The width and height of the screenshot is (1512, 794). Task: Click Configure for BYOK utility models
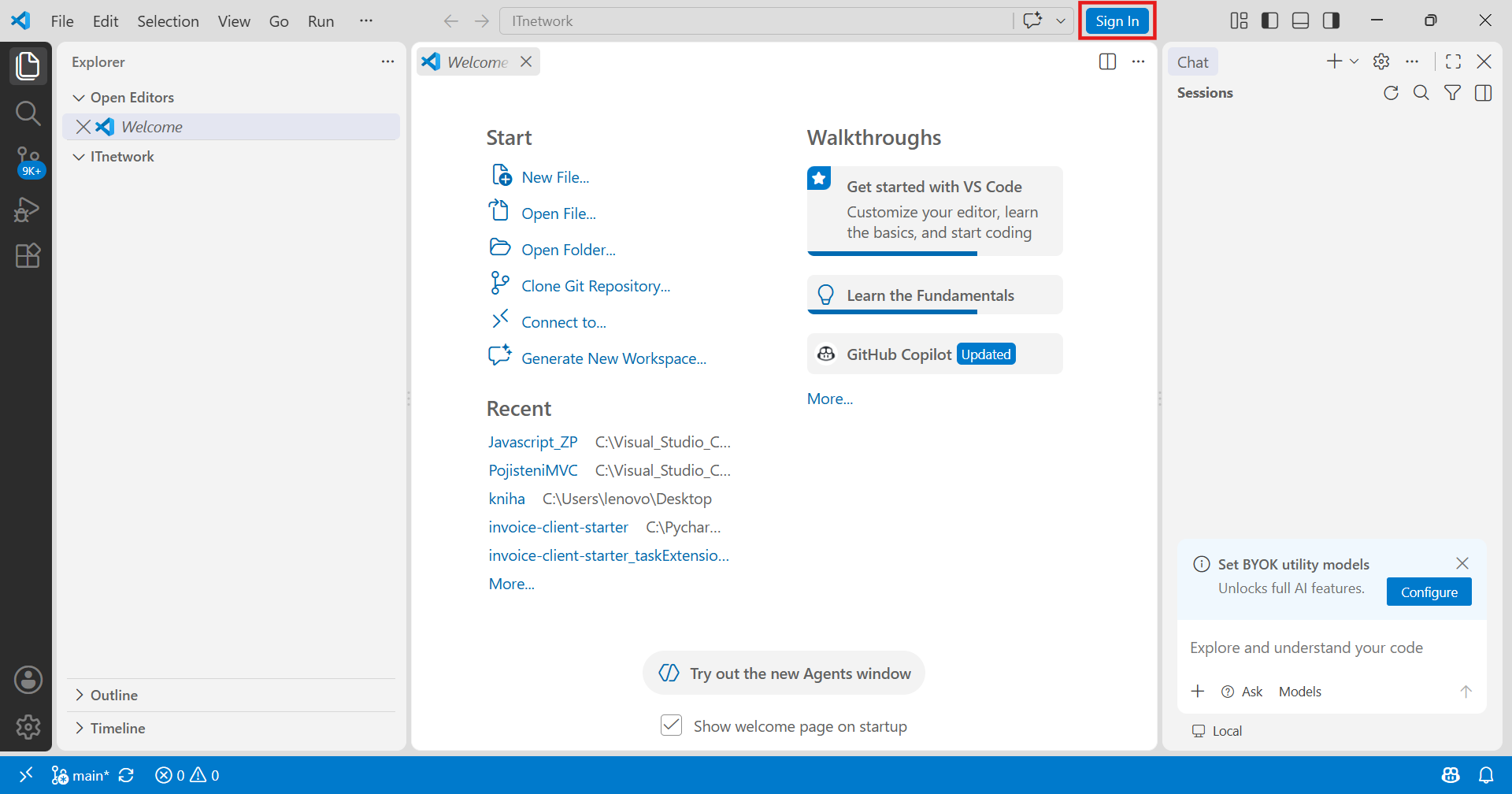click(x=1429, y=592)
